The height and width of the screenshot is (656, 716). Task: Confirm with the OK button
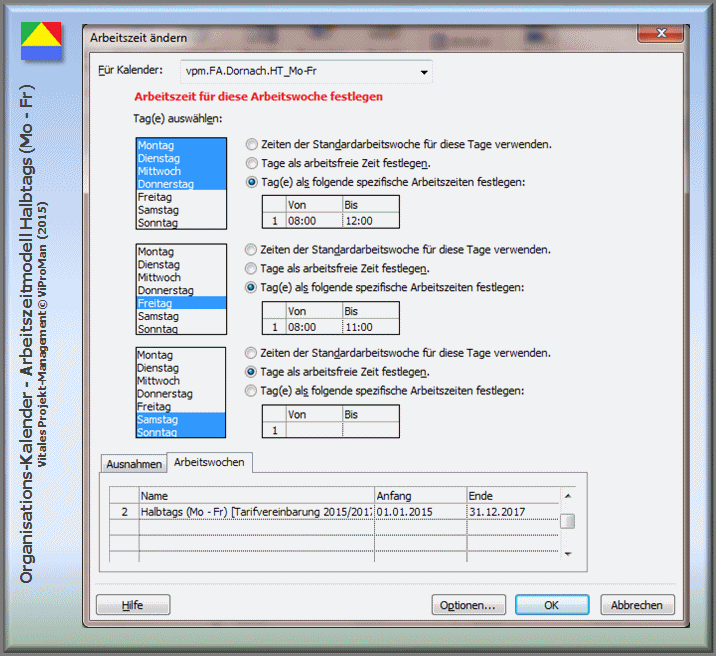551,605
